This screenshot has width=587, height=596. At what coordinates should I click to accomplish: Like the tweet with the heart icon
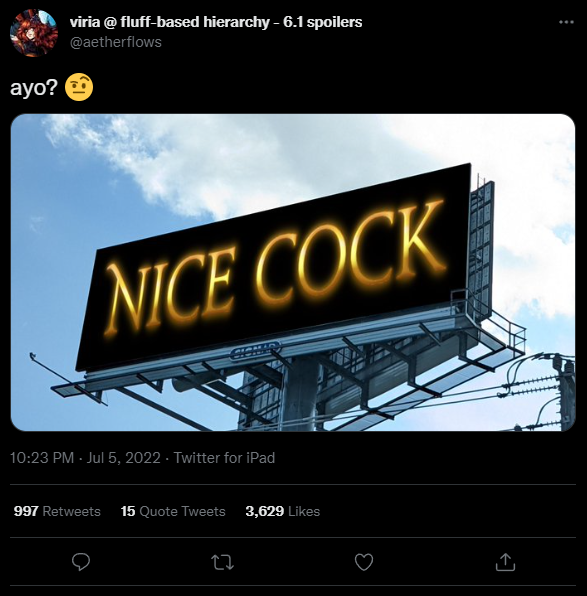coord(364,562)
